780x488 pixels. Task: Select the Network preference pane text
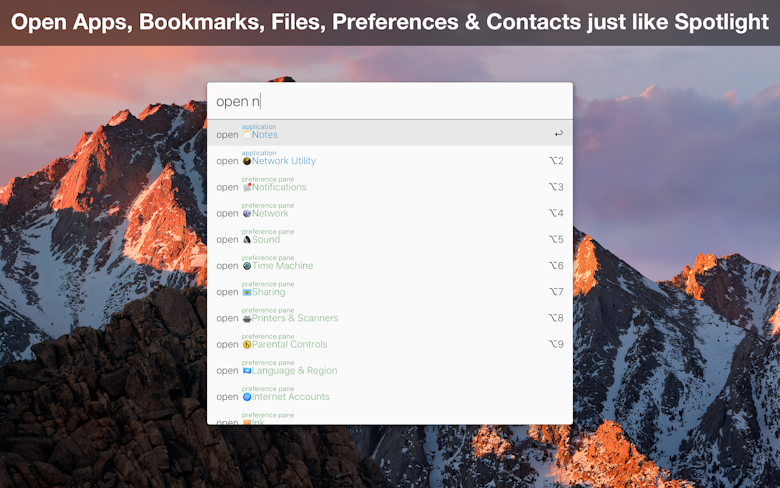click(270, 213)
